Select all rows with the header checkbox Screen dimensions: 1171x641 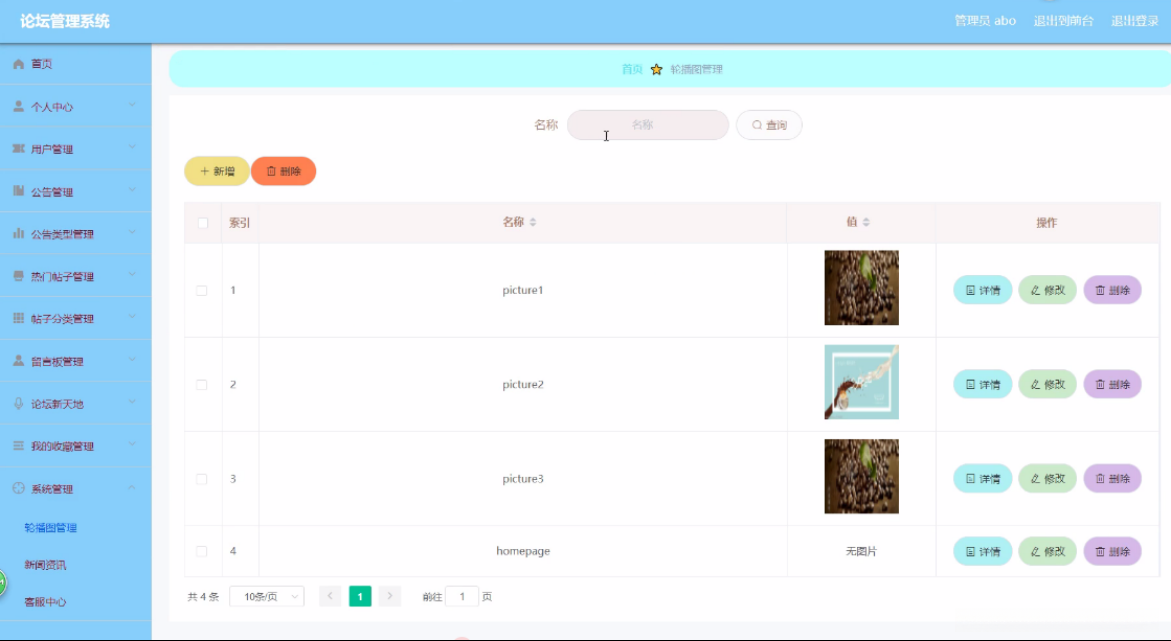pos(202,223)
